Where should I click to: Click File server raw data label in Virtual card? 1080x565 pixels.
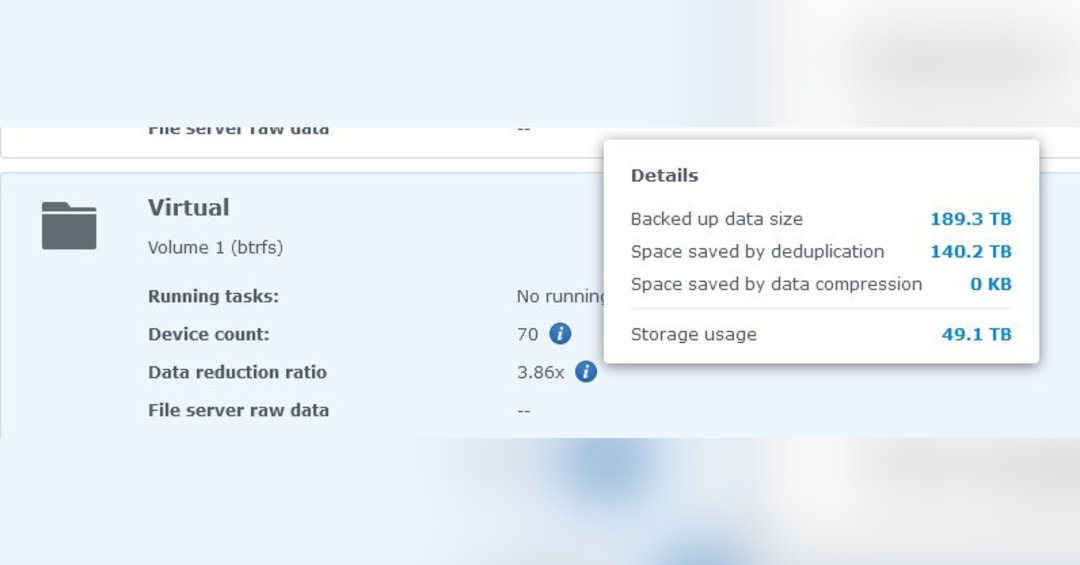tap(238, 410)
